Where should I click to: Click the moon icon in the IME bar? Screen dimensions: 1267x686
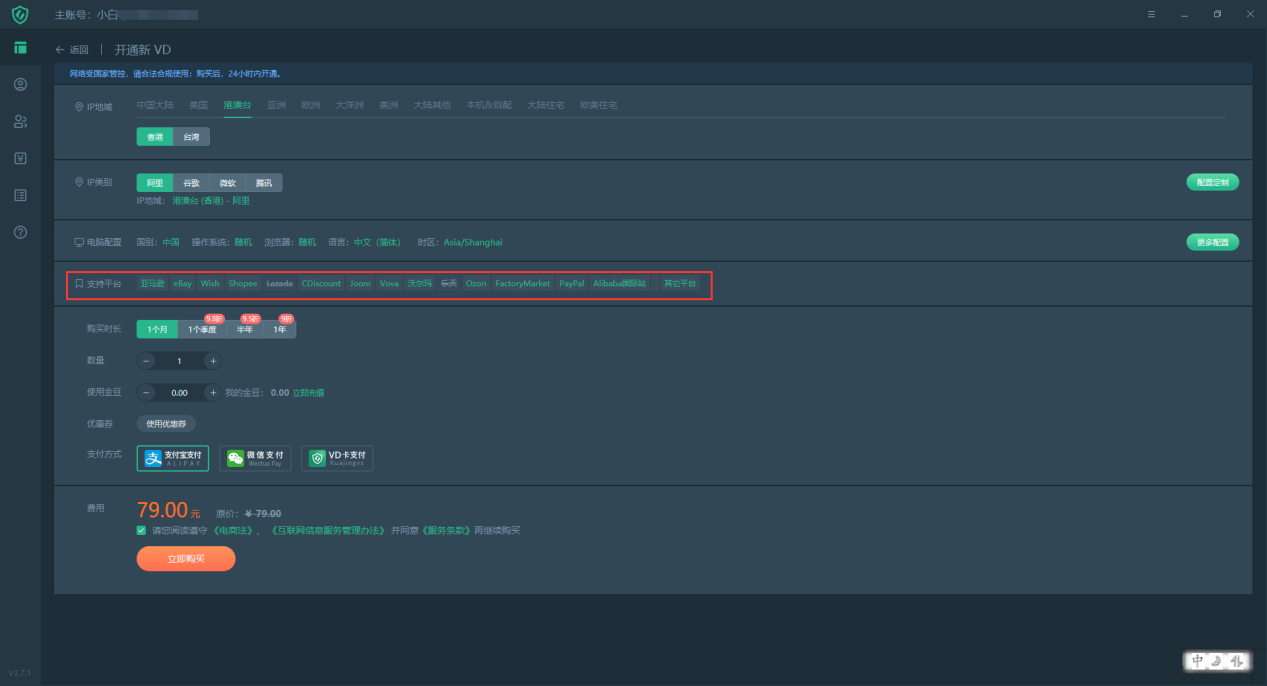[x=1217, y=661]
